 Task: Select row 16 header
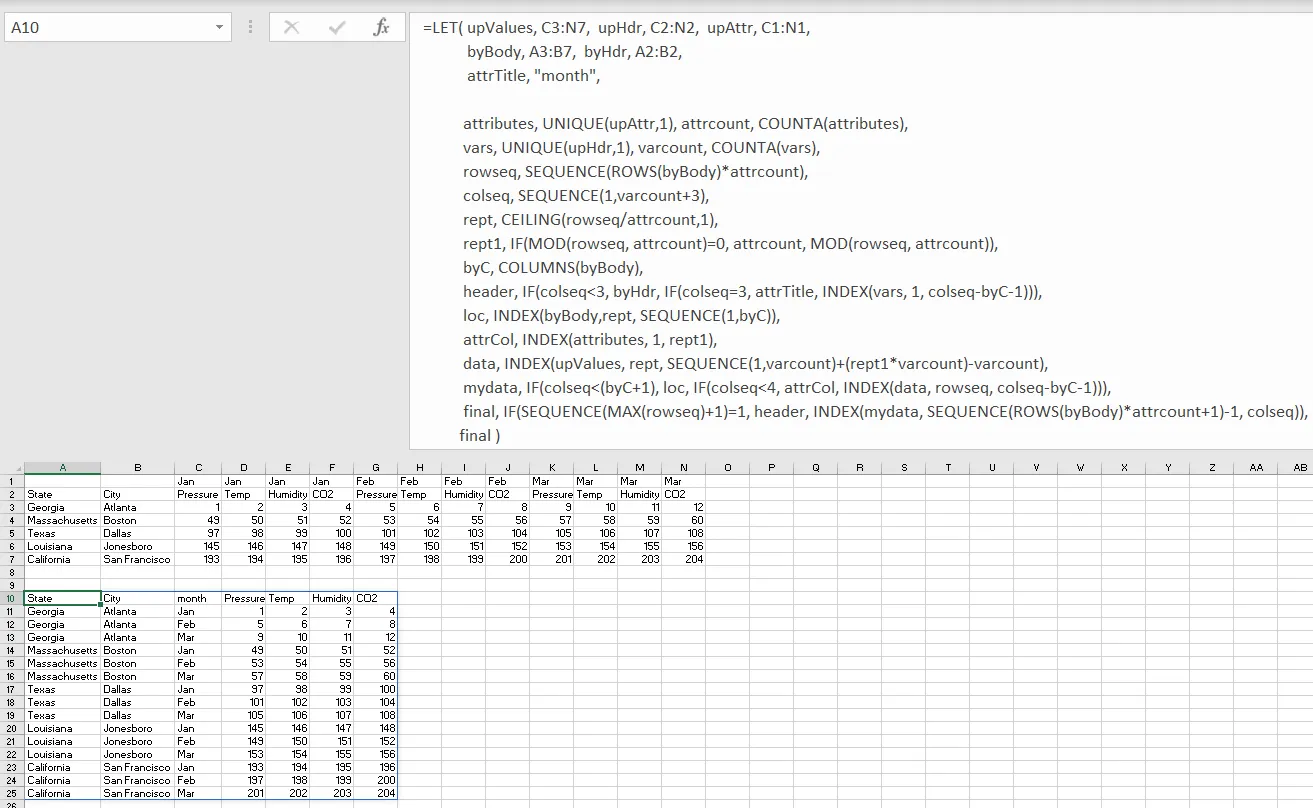tap(12, 676)
